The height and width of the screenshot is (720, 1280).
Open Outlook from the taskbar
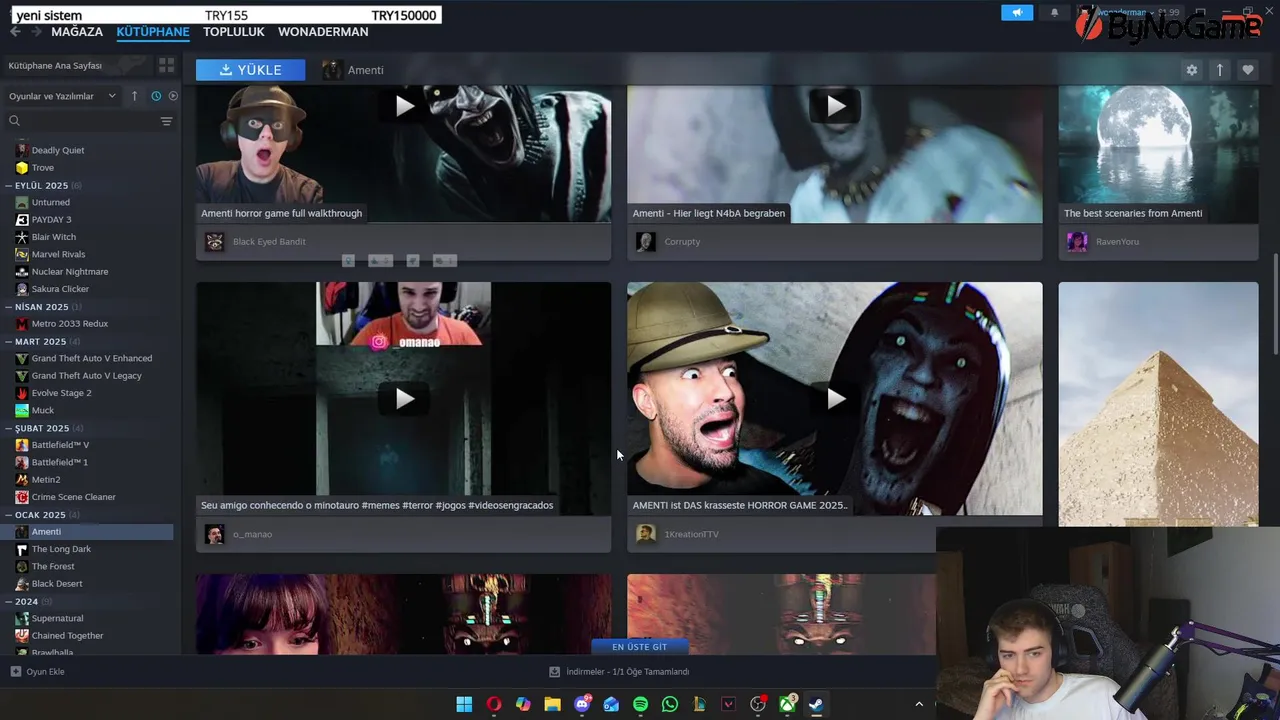[x=611, y=704]
